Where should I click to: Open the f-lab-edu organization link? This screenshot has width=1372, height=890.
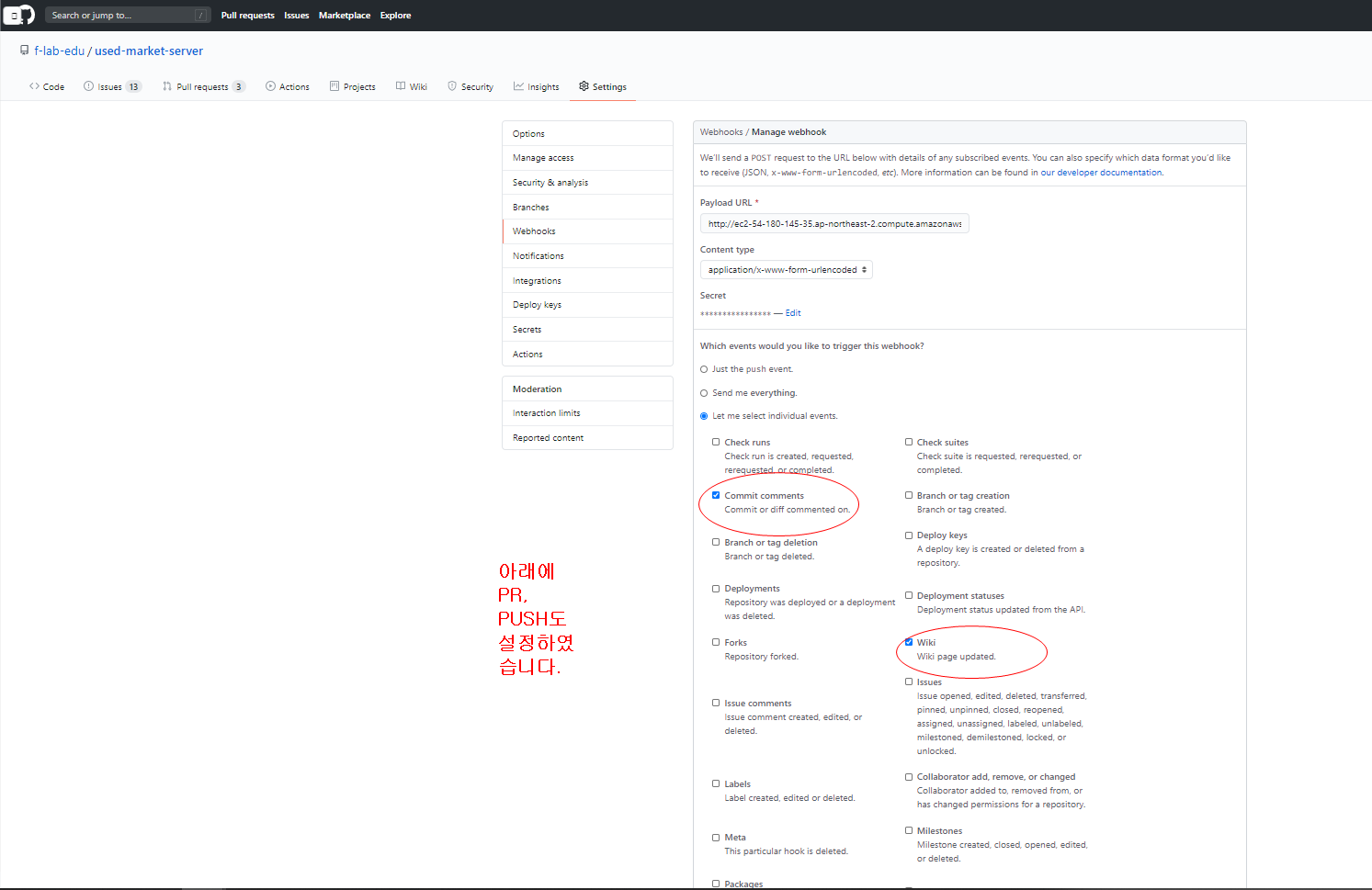[60, 51]
